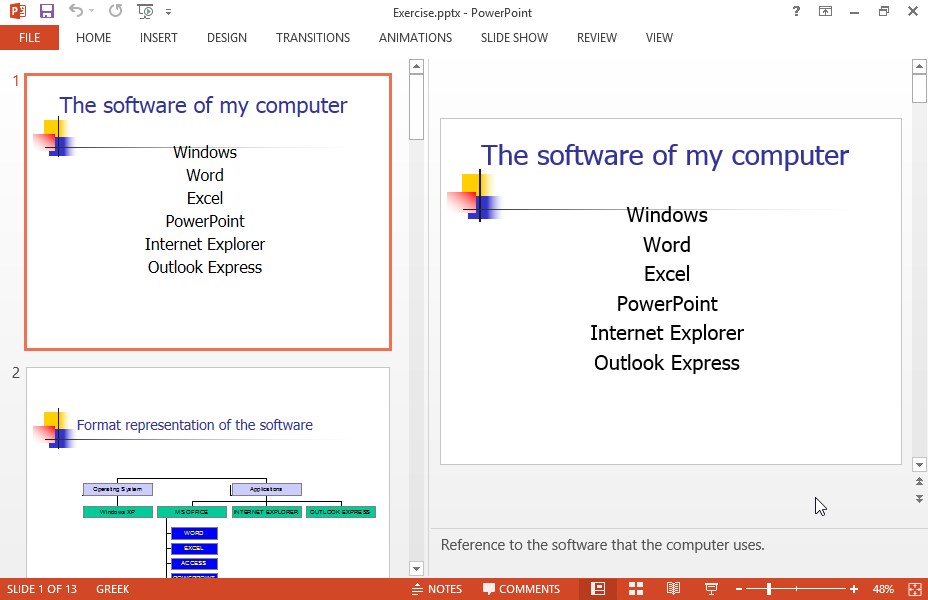The width and height of the screenshot is (928, 600).
Task: Go to Previous Slide double-arrow button
Action: (919, 482)
